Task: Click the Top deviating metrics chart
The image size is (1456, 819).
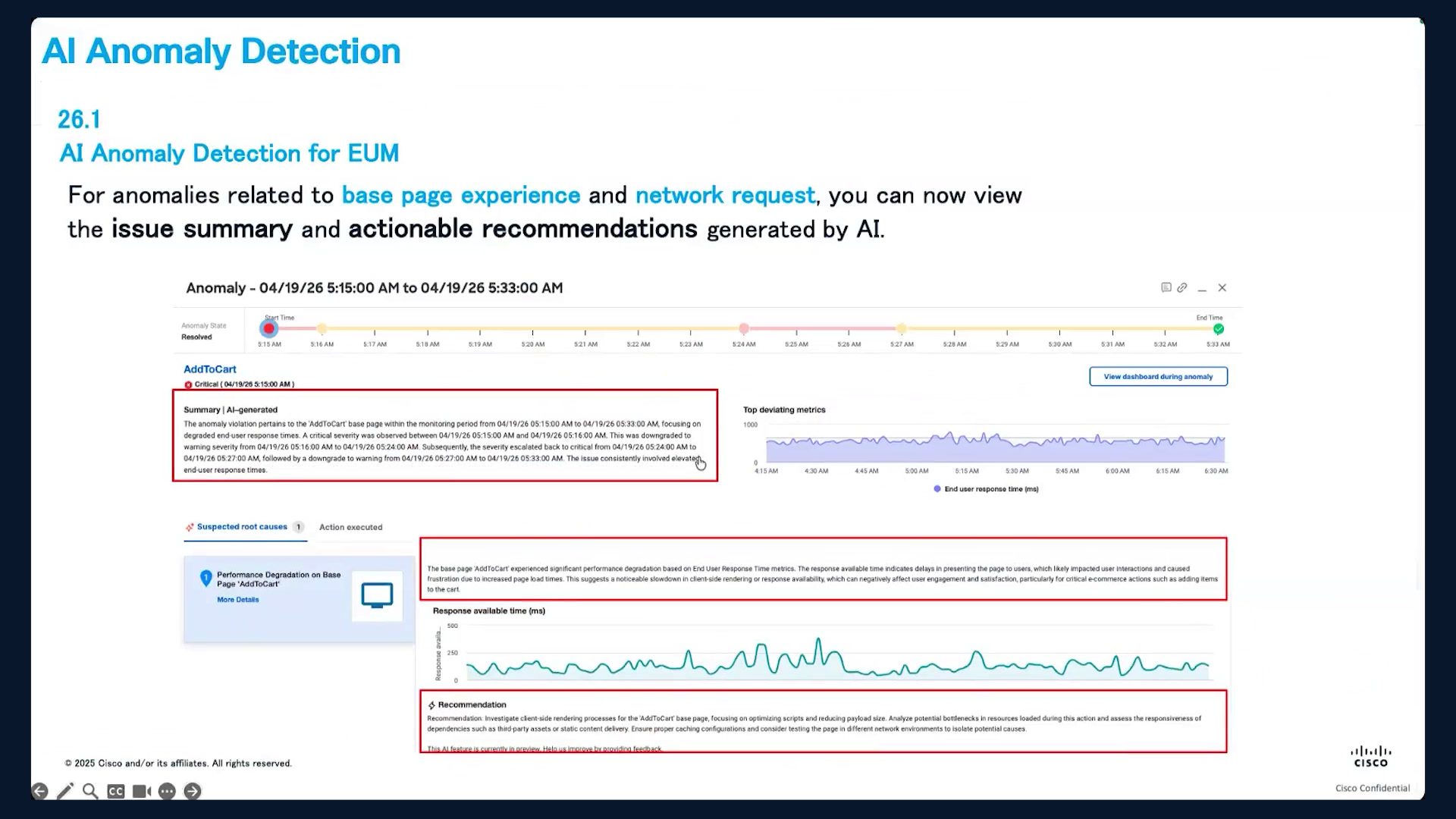Action: [995, 447]
